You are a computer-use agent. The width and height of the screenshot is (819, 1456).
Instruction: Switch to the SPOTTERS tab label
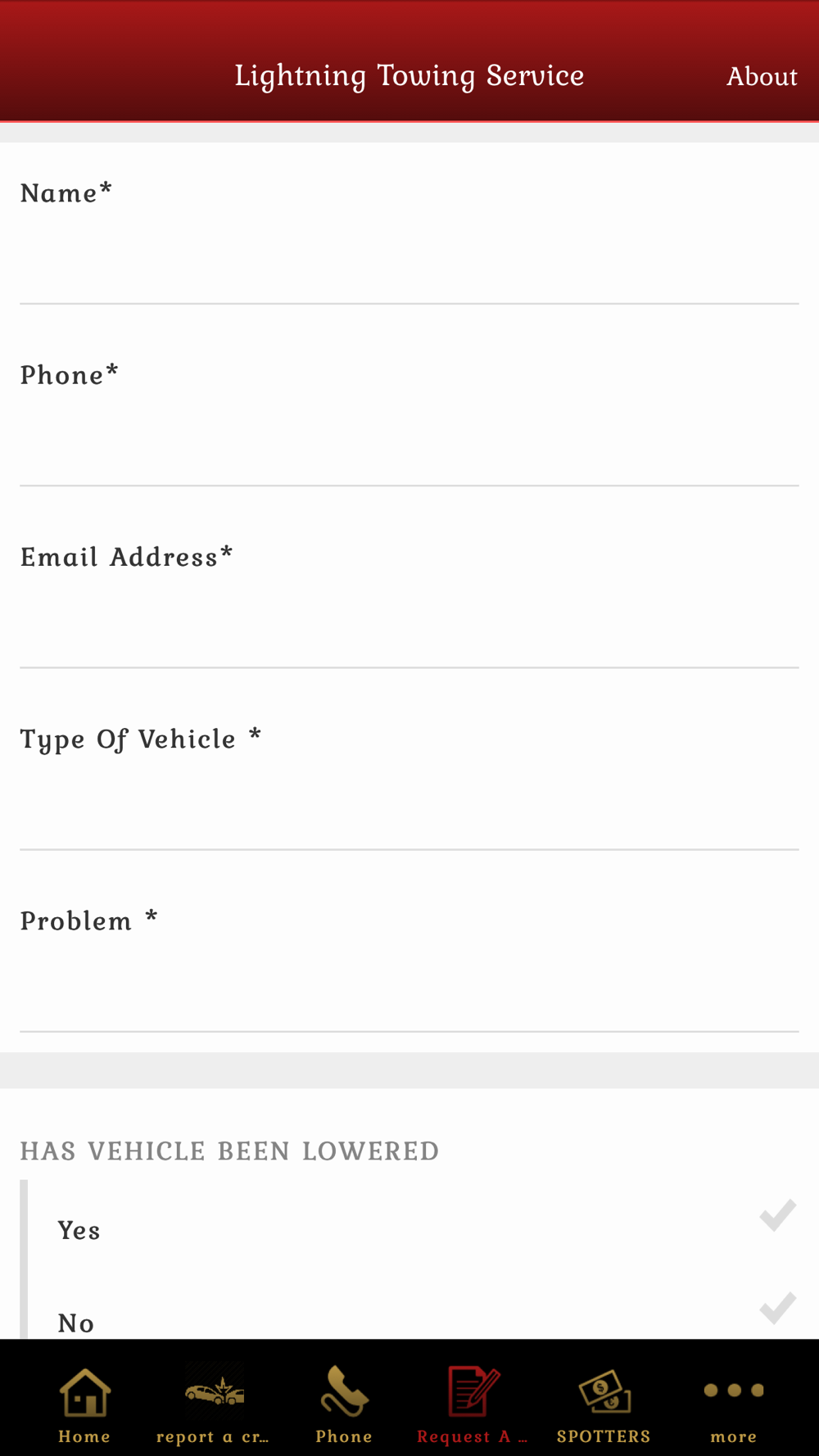(x=604, y=1436)
